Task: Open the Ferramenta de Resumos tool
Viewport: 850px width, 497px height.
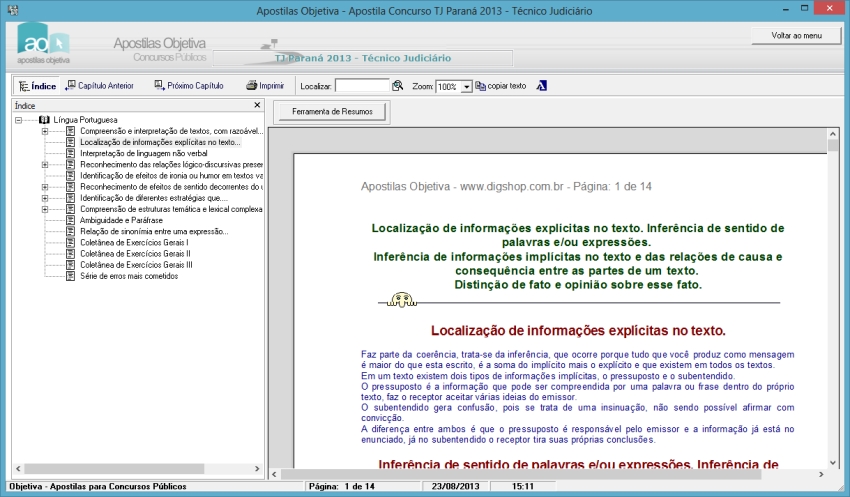Action: 332,111
